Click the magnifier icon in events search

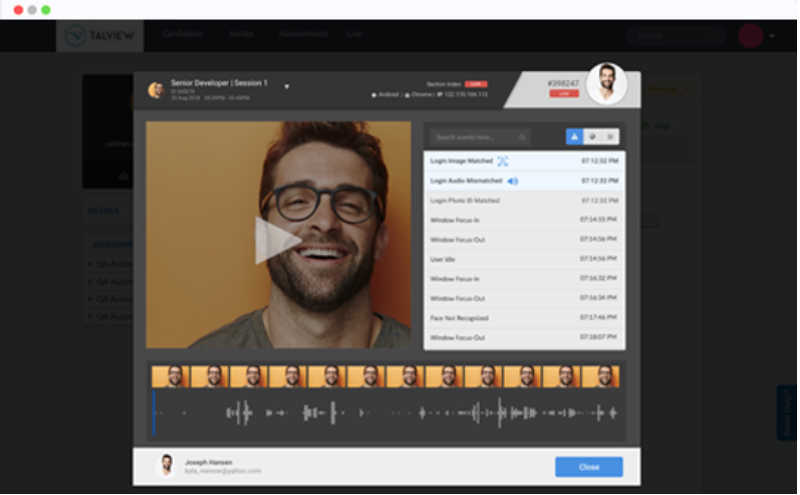point(522,137)
